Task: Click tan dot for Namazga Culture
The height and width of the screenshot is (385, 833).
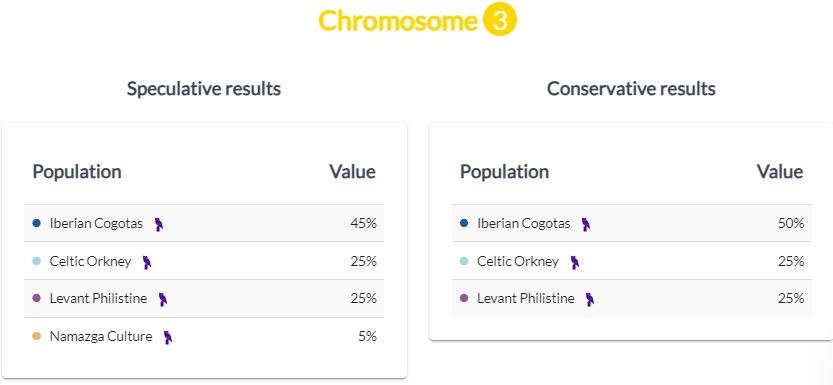Action: 37,336
